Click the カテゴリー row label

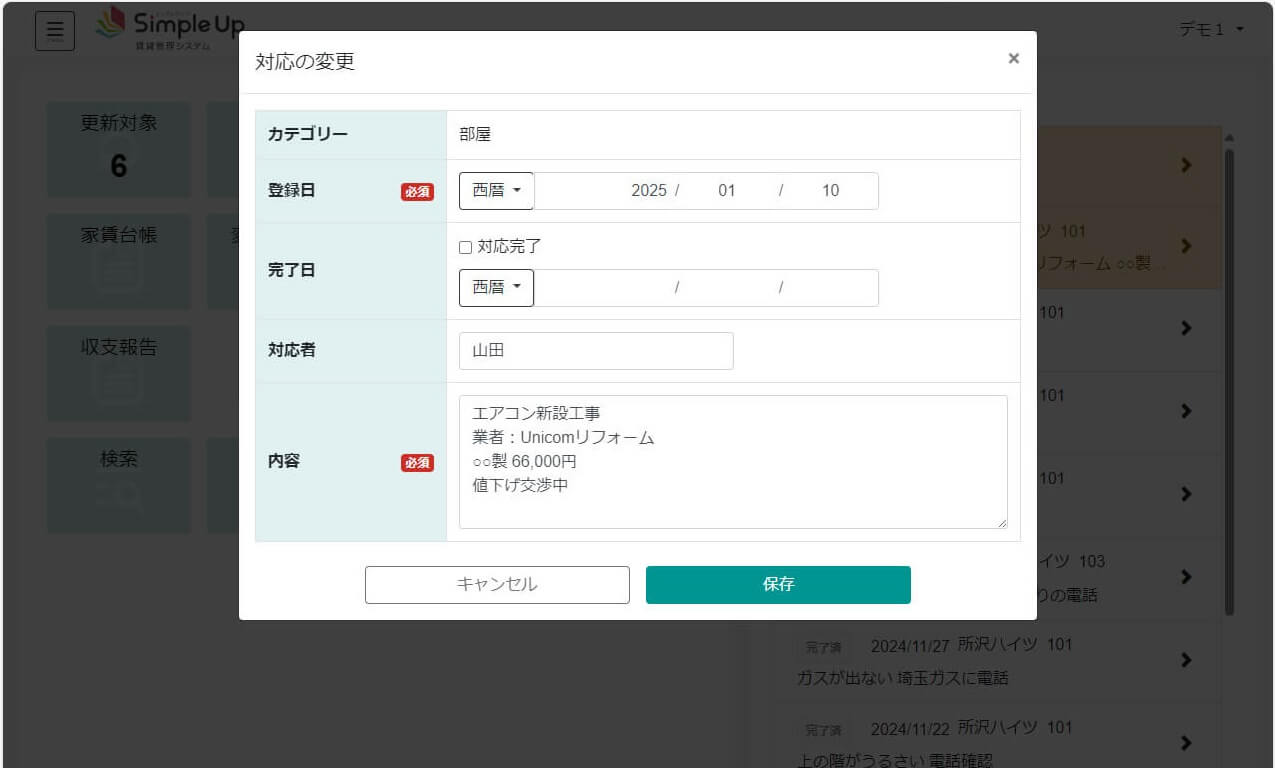[308, 135]
